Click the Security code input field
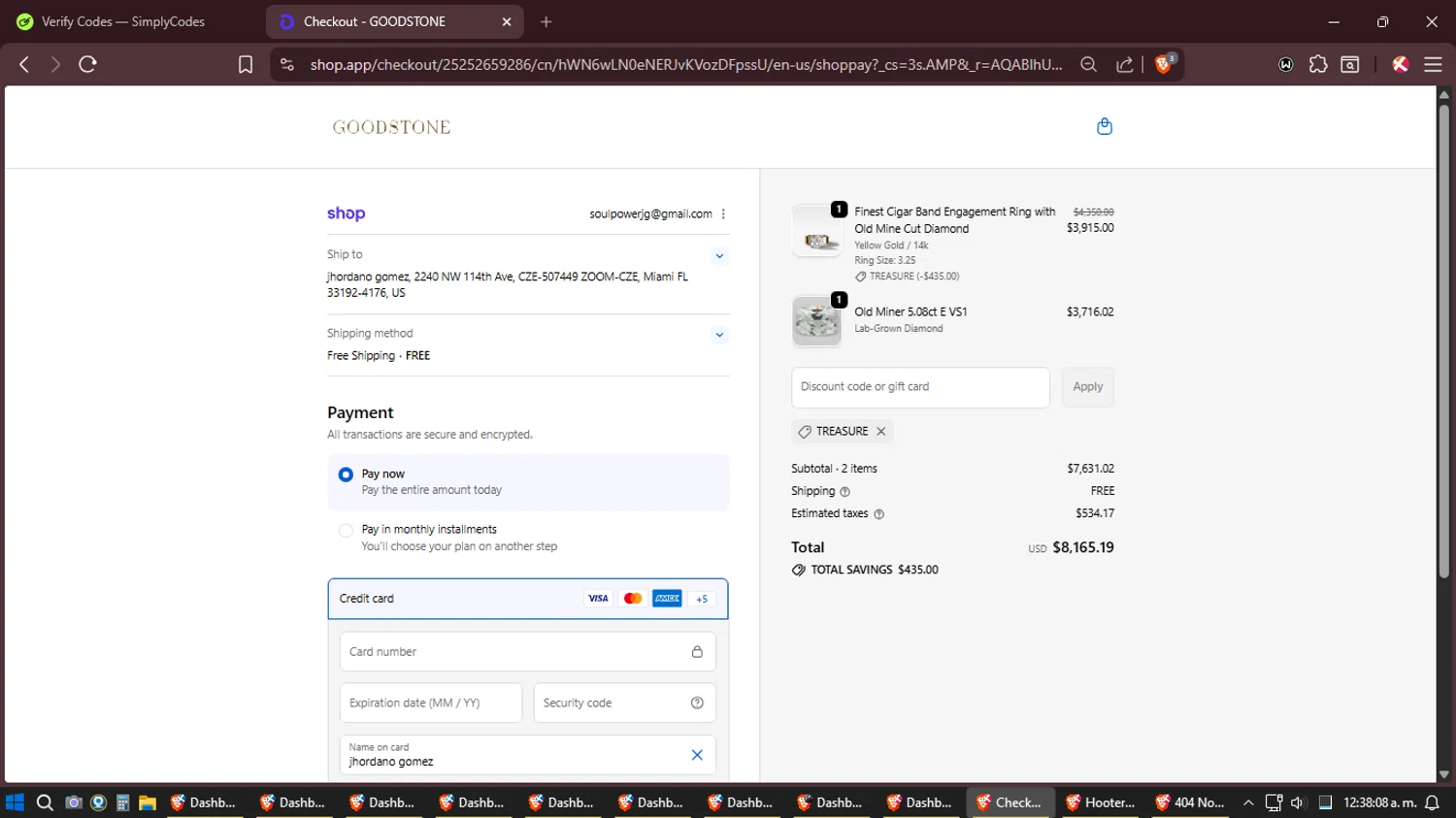 click(x=625, y=703)
